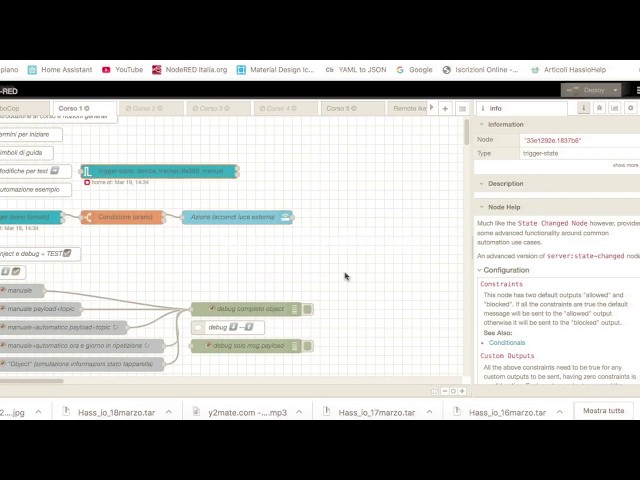Open the debug messages sidebar icon

coord(599,108)
